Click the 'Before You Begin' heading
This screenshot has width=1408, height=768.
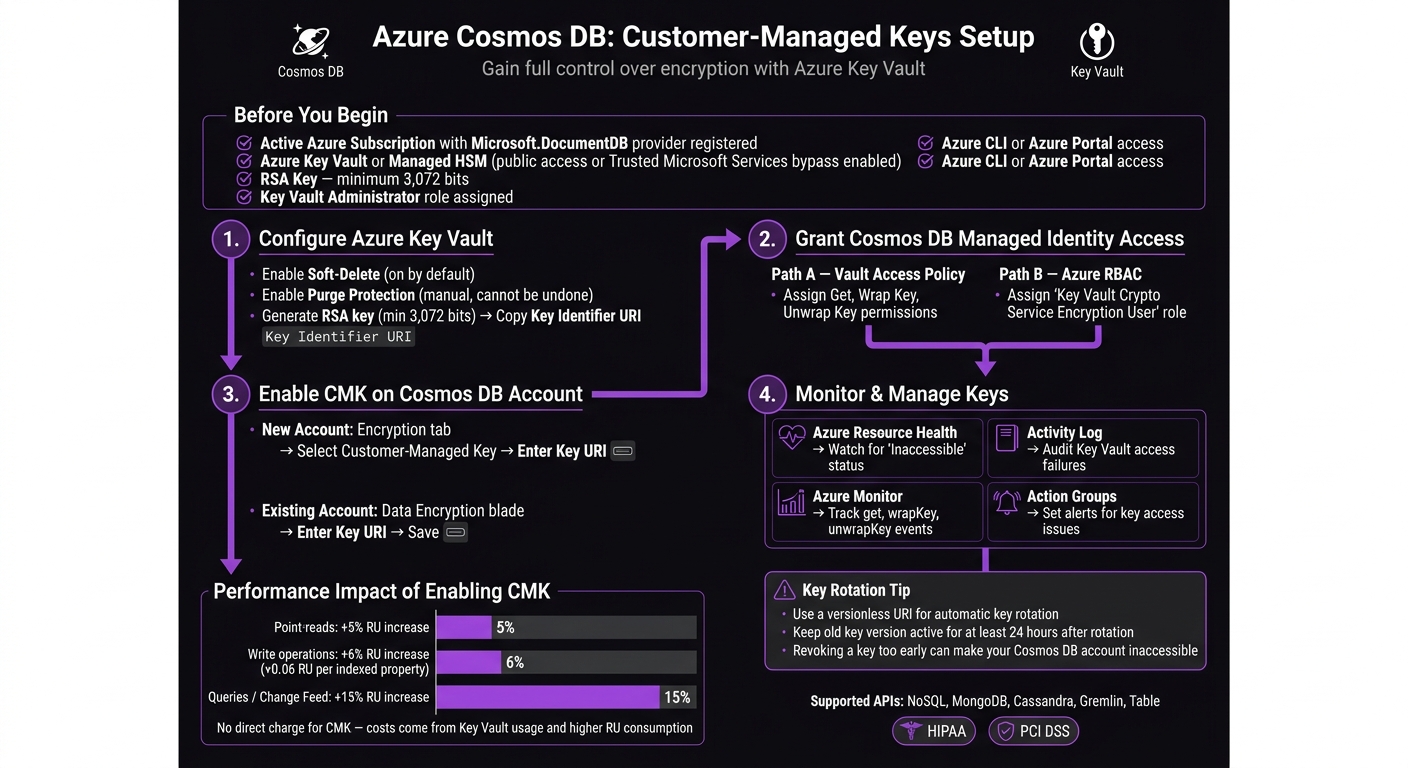pyautogui.click(x=311, y=115)
